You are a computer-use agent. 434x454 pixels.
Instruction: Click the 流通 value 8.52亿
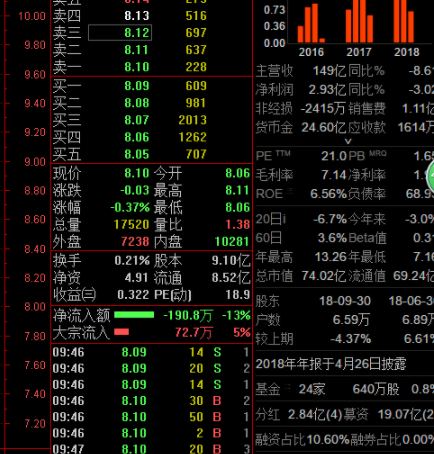[231, 278]
